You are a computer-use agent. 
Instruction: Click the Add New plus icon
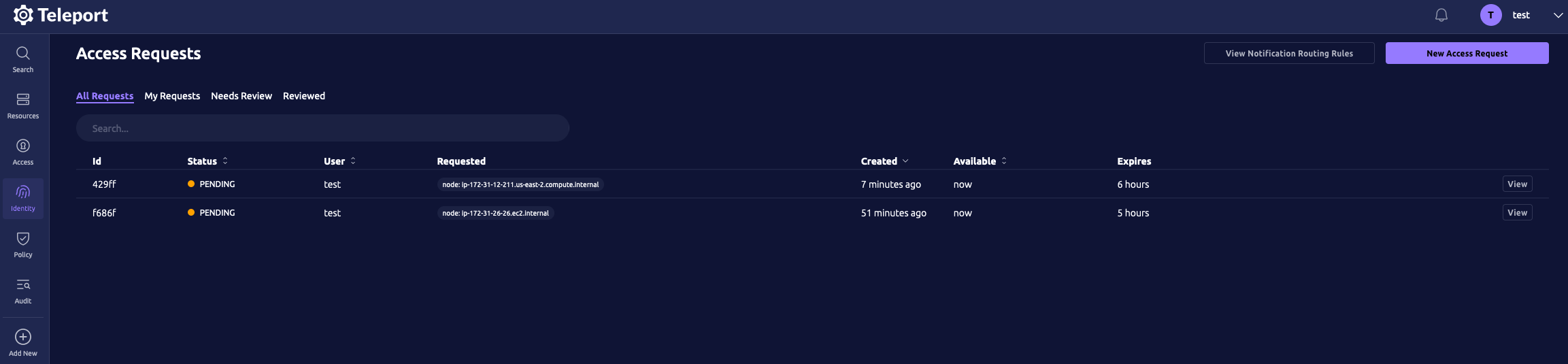23,337
